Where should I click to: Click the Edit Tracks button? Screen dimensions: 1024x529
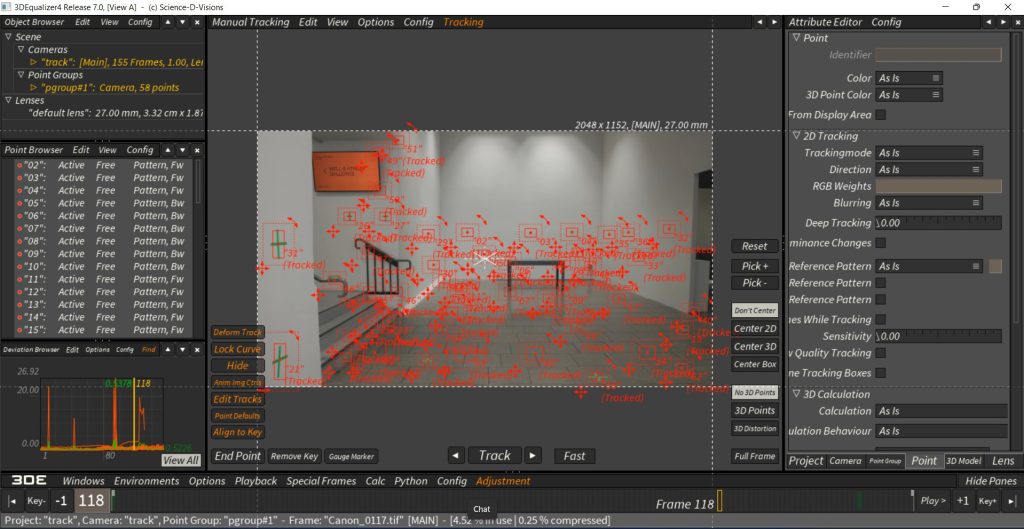pos(237,399)
